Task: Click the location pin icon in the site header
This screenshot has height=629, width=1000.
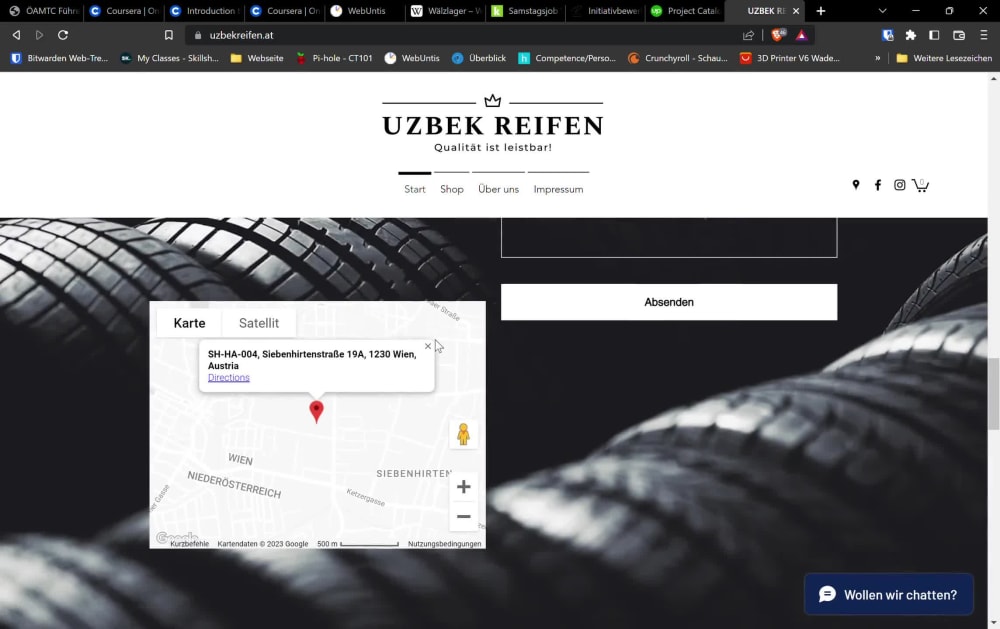Action: (856, 185)
